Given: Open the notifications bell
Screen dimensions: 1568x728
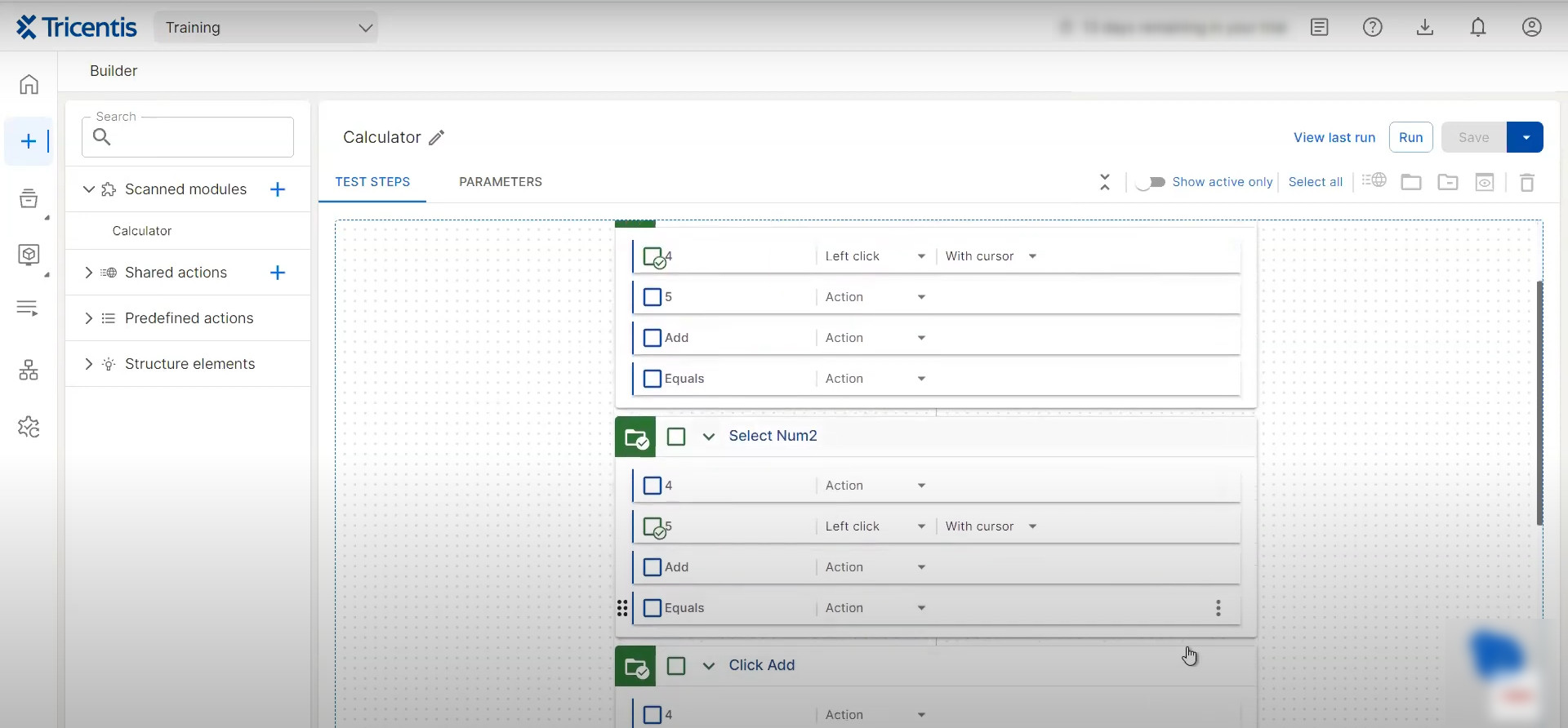Looking at the screenshot, I should click(1477, 28).
